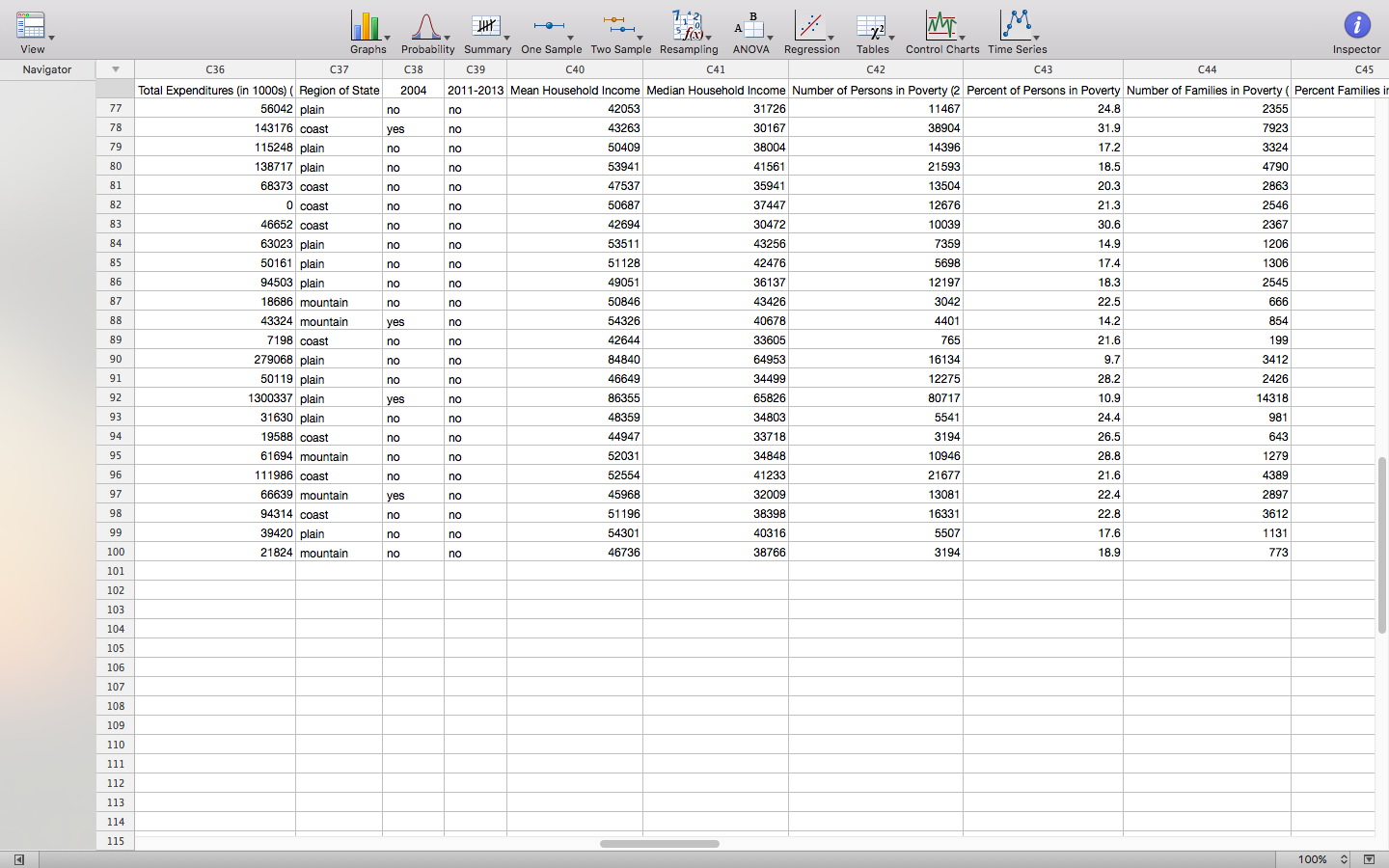Click 'coast' region cell in row 89
The width and height of the screenshot is (1389, 868).
tap(340, 340)
